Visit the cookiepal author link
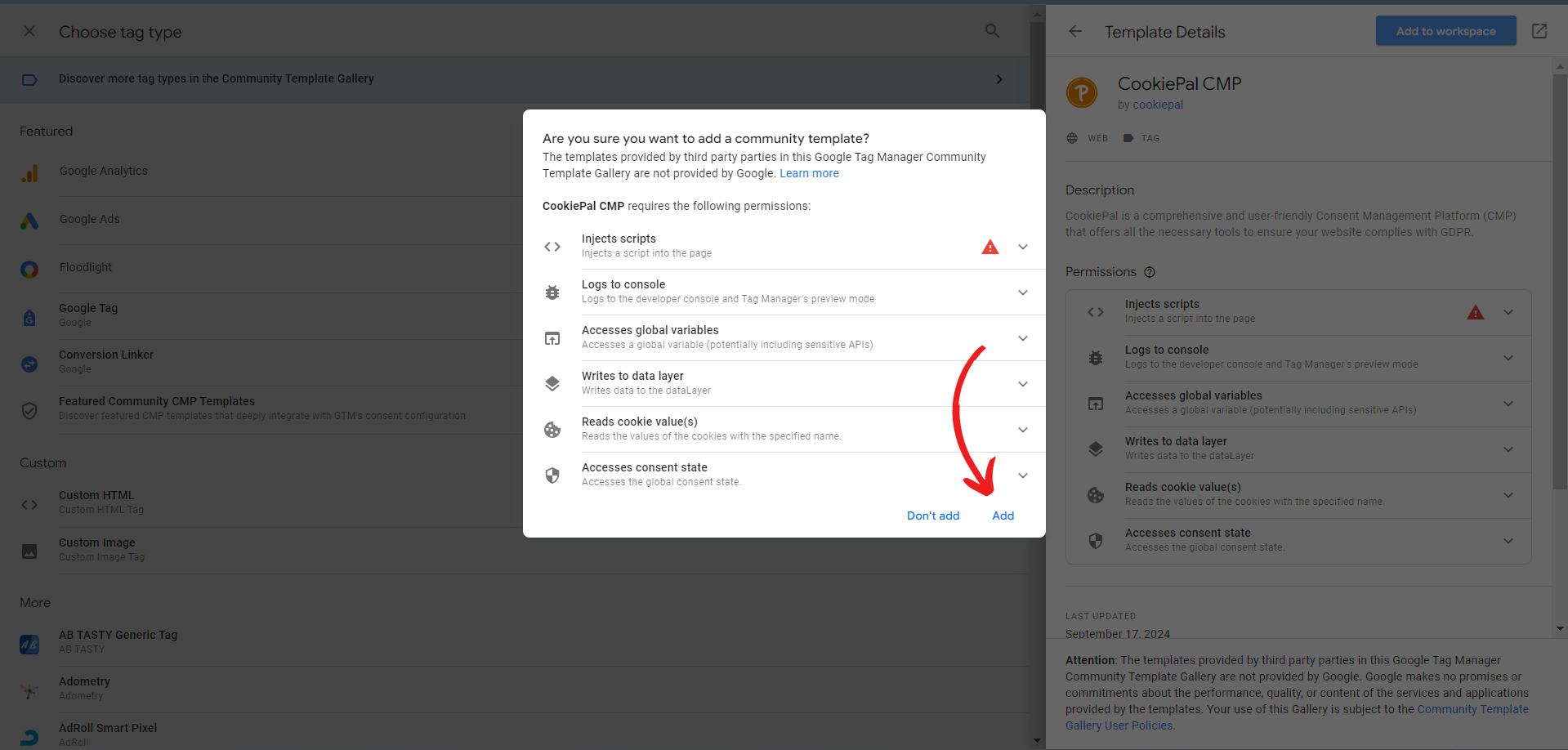The image size is (1568, 750). (x=1157, y=105)
